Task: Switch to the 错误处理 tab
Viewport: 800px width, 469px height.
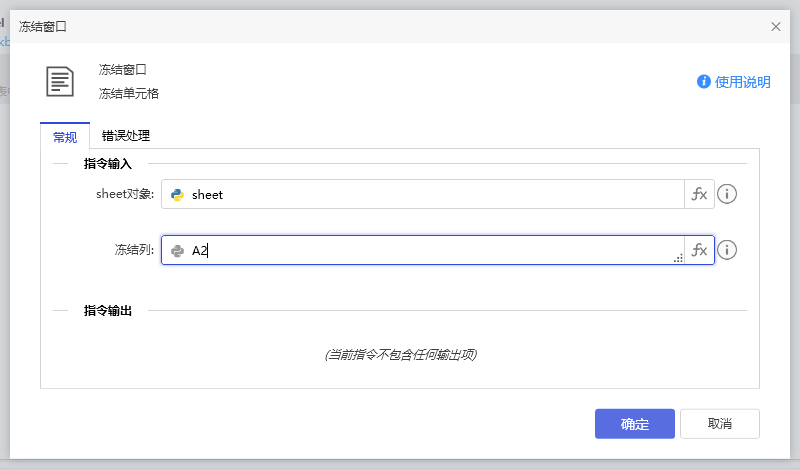Action: pyautogui.click(x=126, y=136)
